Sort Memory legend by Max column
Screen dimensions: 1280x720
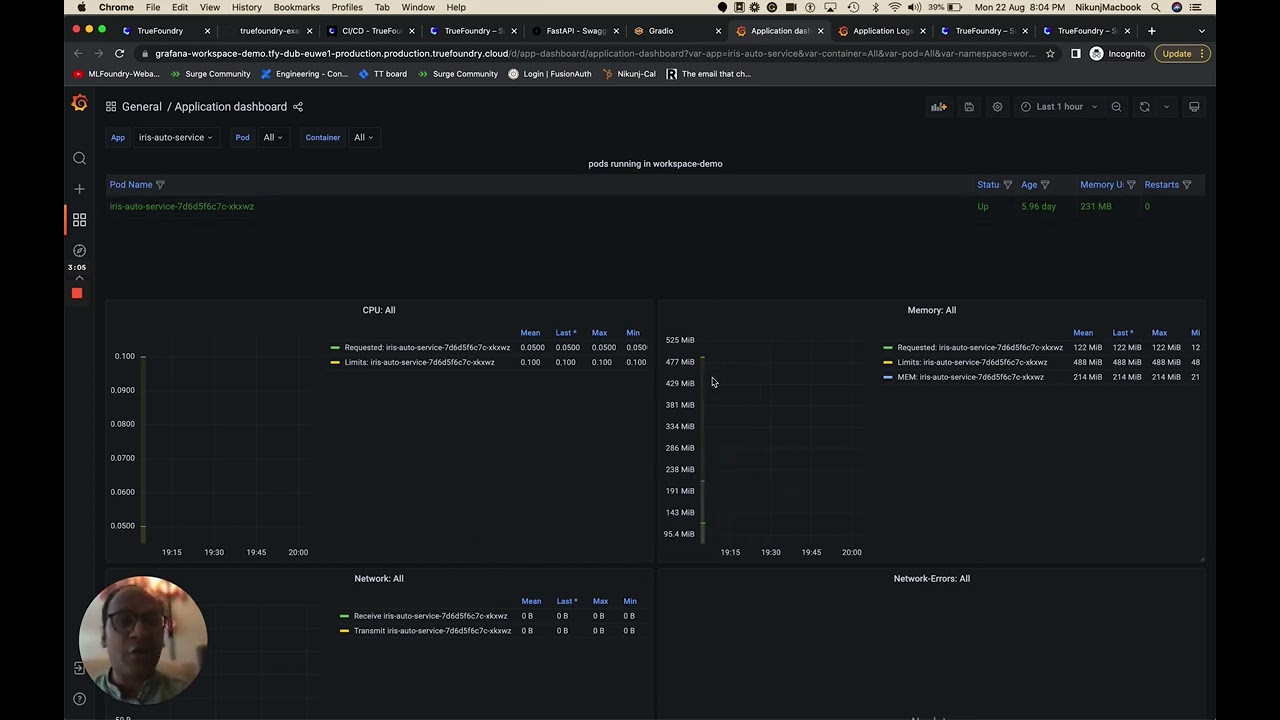[1159, 333]
